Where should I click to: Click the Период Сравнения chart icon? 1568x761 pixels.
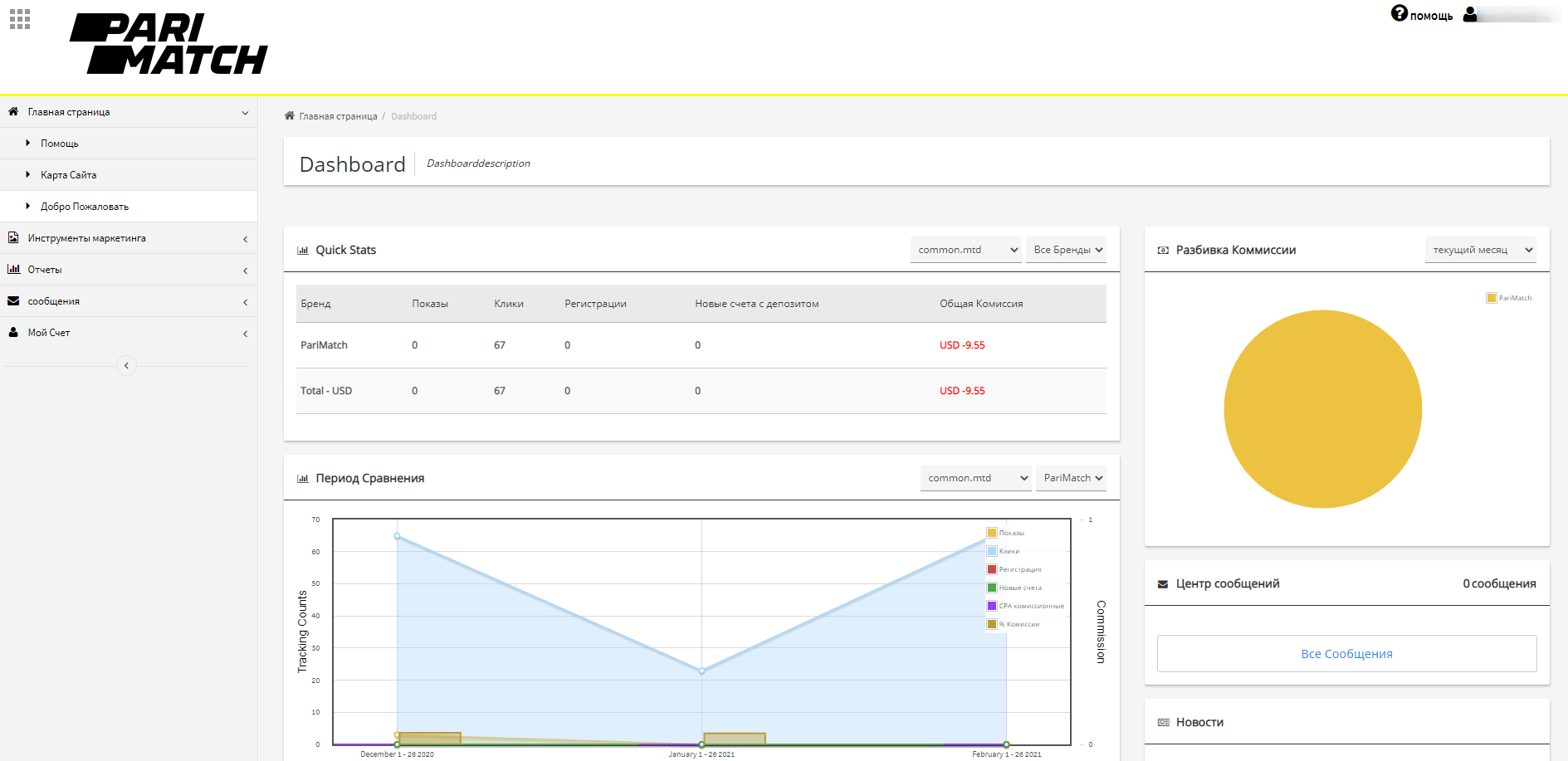pyautogui.click(x=303, y=478)
